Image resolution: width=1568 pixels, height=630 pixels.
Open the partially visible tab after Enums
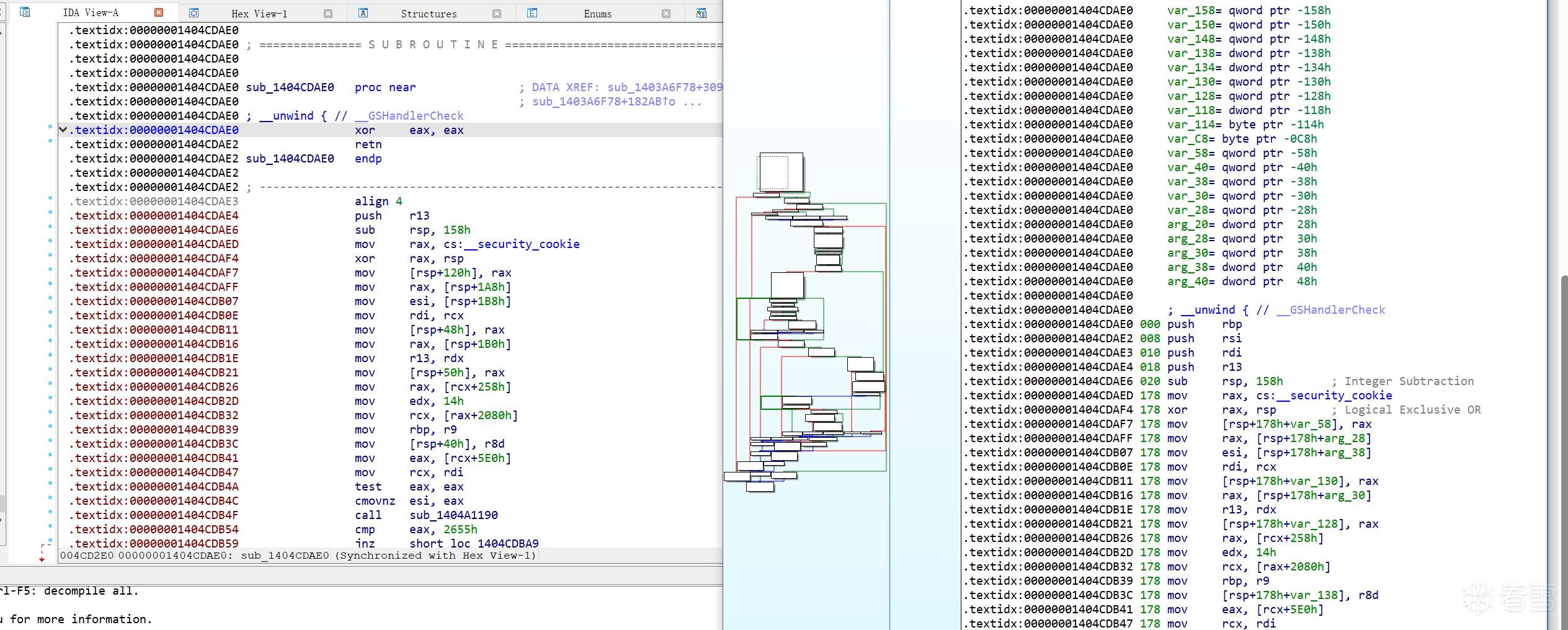[702, 13]
